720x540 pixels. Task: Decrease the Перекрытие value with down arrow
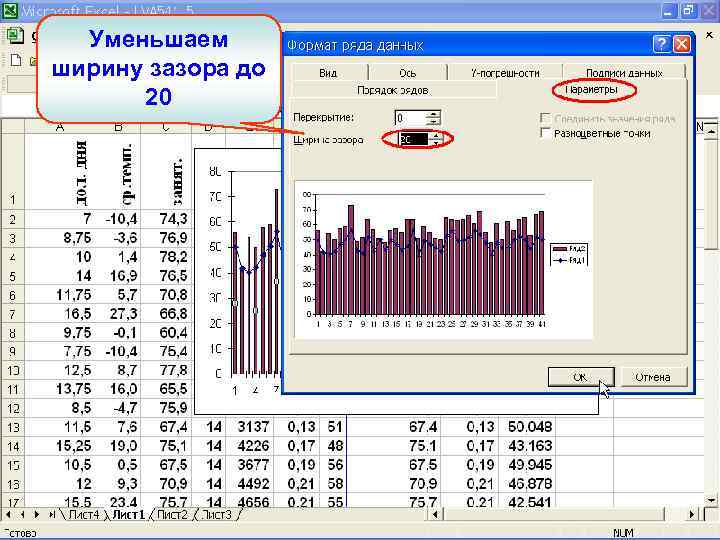(x=433, y=122)
